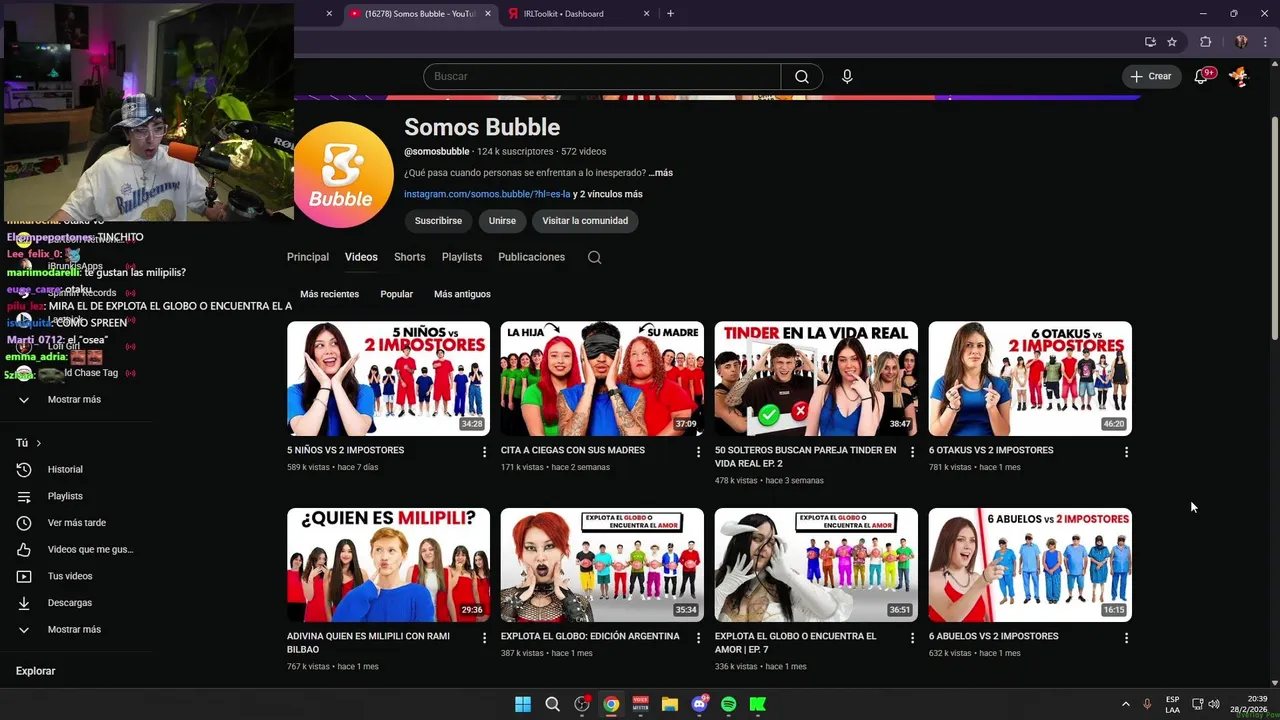Expand the Tú section chevron
This screenshot has height=720, width=1280.
coord(39,443)
